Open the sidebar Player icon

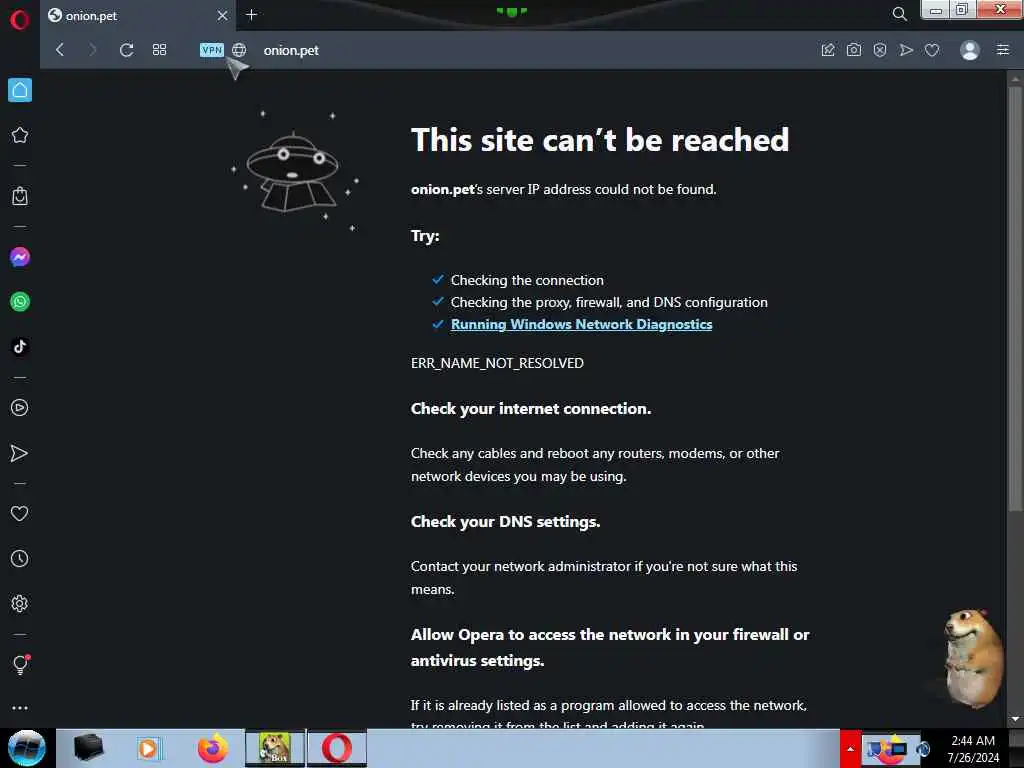20,408
